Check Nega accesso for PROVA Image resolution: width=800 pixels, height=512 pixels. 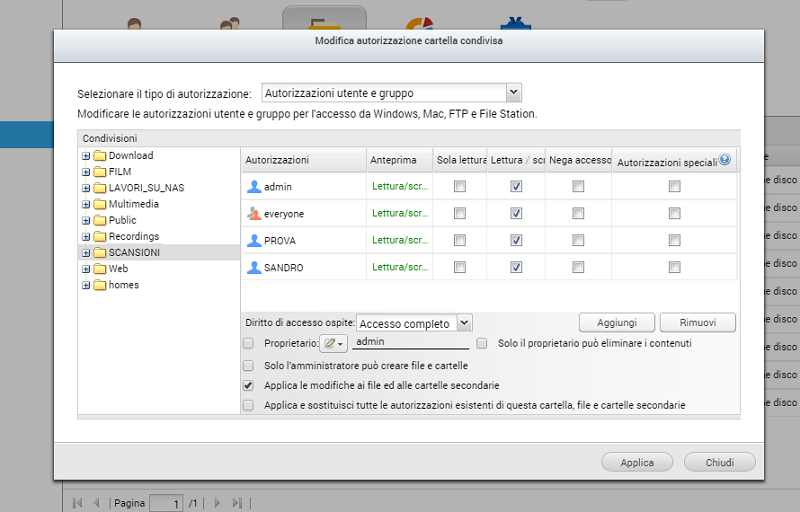pos(578,240)
